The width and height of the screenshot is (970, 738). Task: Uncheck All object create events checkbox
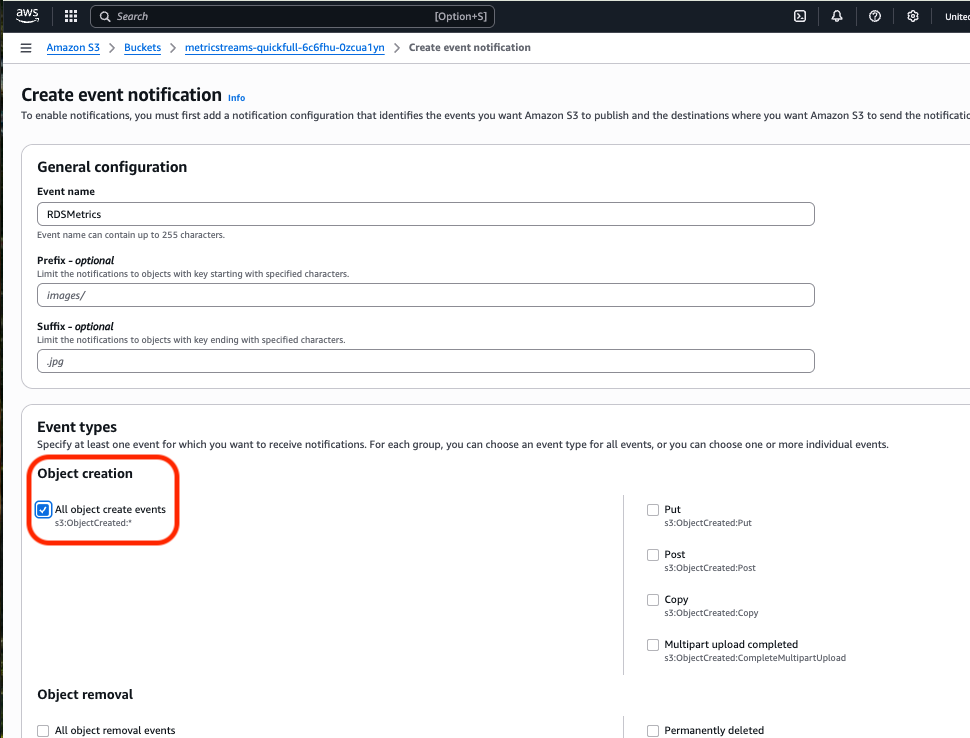[x=43, y=510]
